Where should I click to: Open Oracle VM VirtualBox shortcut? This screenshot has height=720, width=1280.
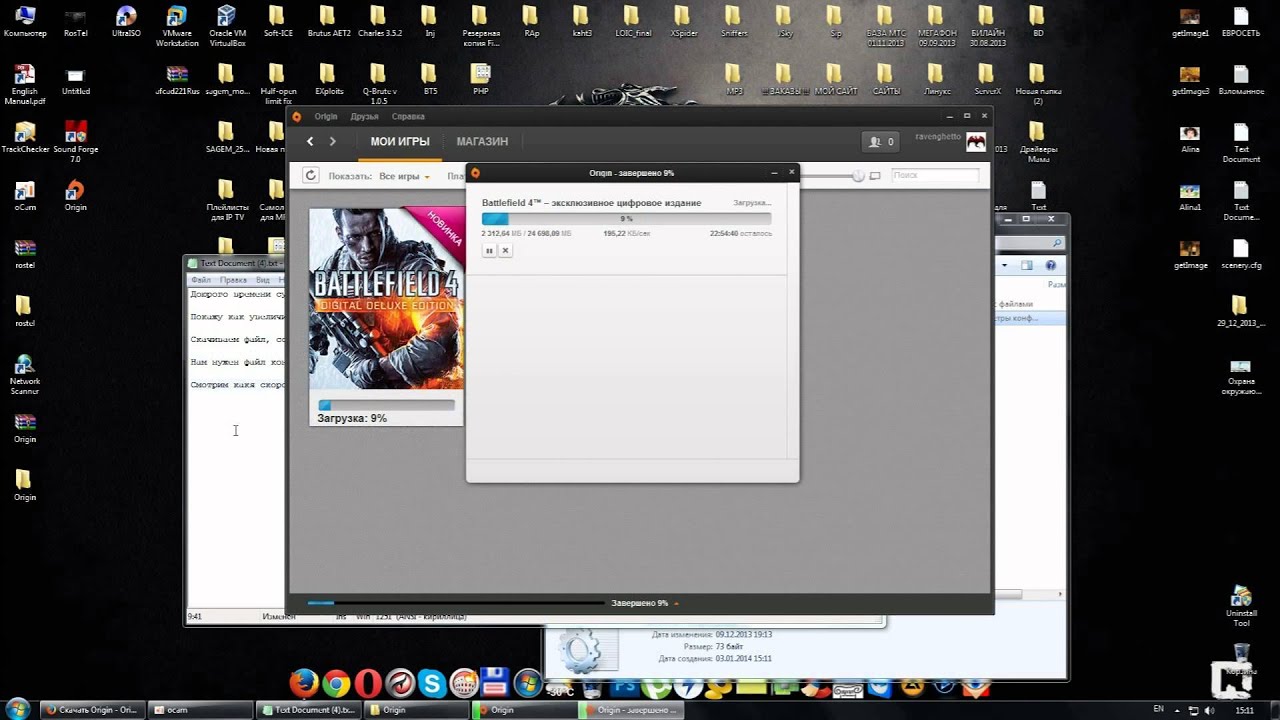[x=227, y=27]
